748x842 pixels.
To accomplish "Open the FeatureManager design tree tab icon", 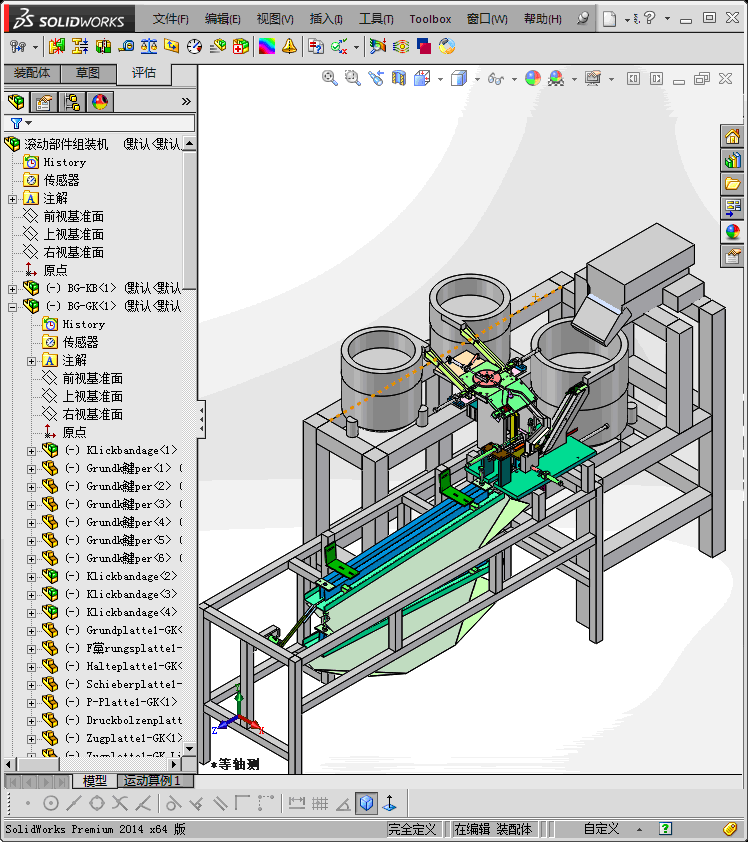I will tap(16, 101).
